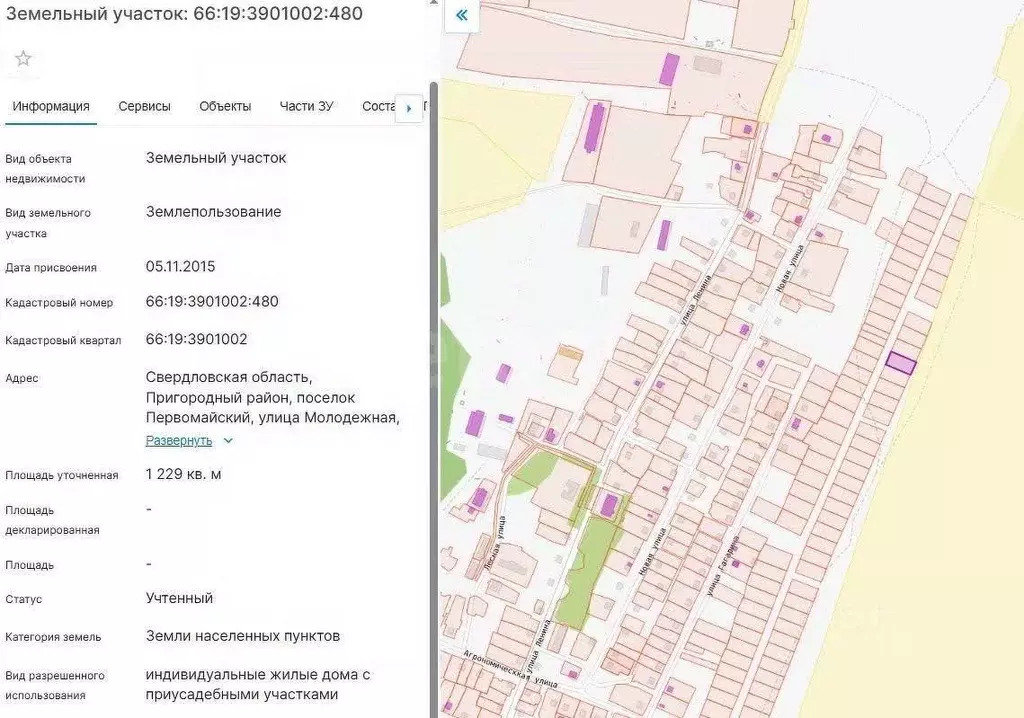This screenshot has width=1024, height=718.
Task: Select the category value Земли населенных пунктов
Action: coord(243,636)
